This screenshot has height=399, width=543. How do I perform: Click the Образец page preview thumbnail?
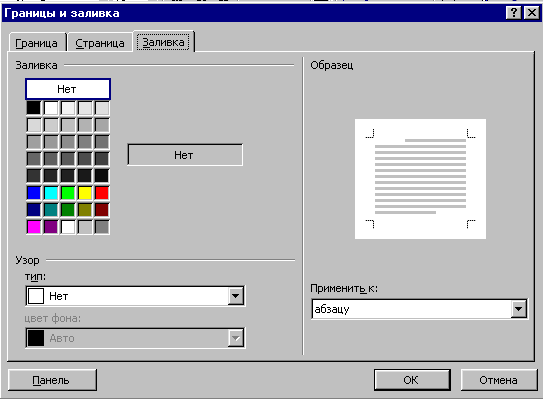(420, 179)
